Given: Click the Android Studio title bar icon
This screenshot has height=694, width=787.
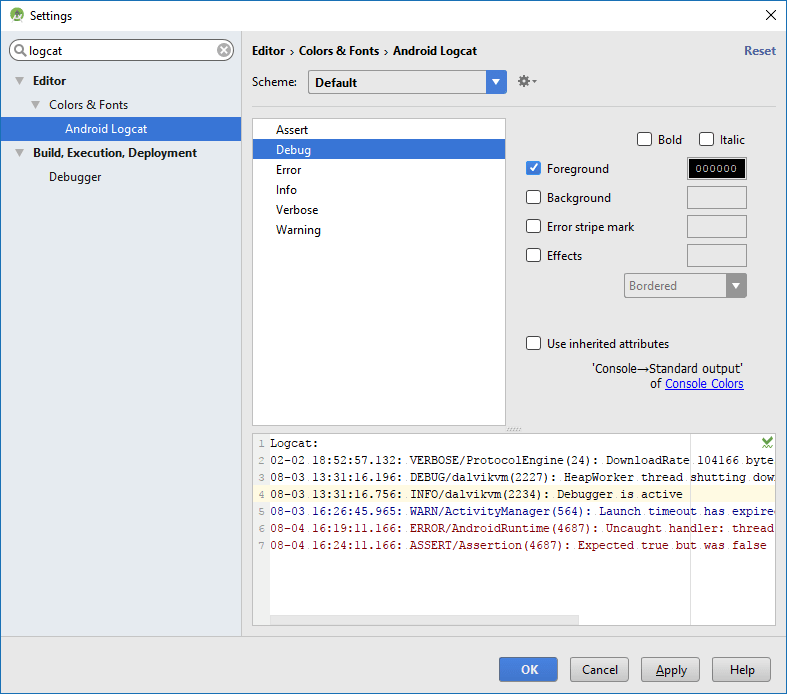Looking at the screenshot, I should (x=16, y=15).
